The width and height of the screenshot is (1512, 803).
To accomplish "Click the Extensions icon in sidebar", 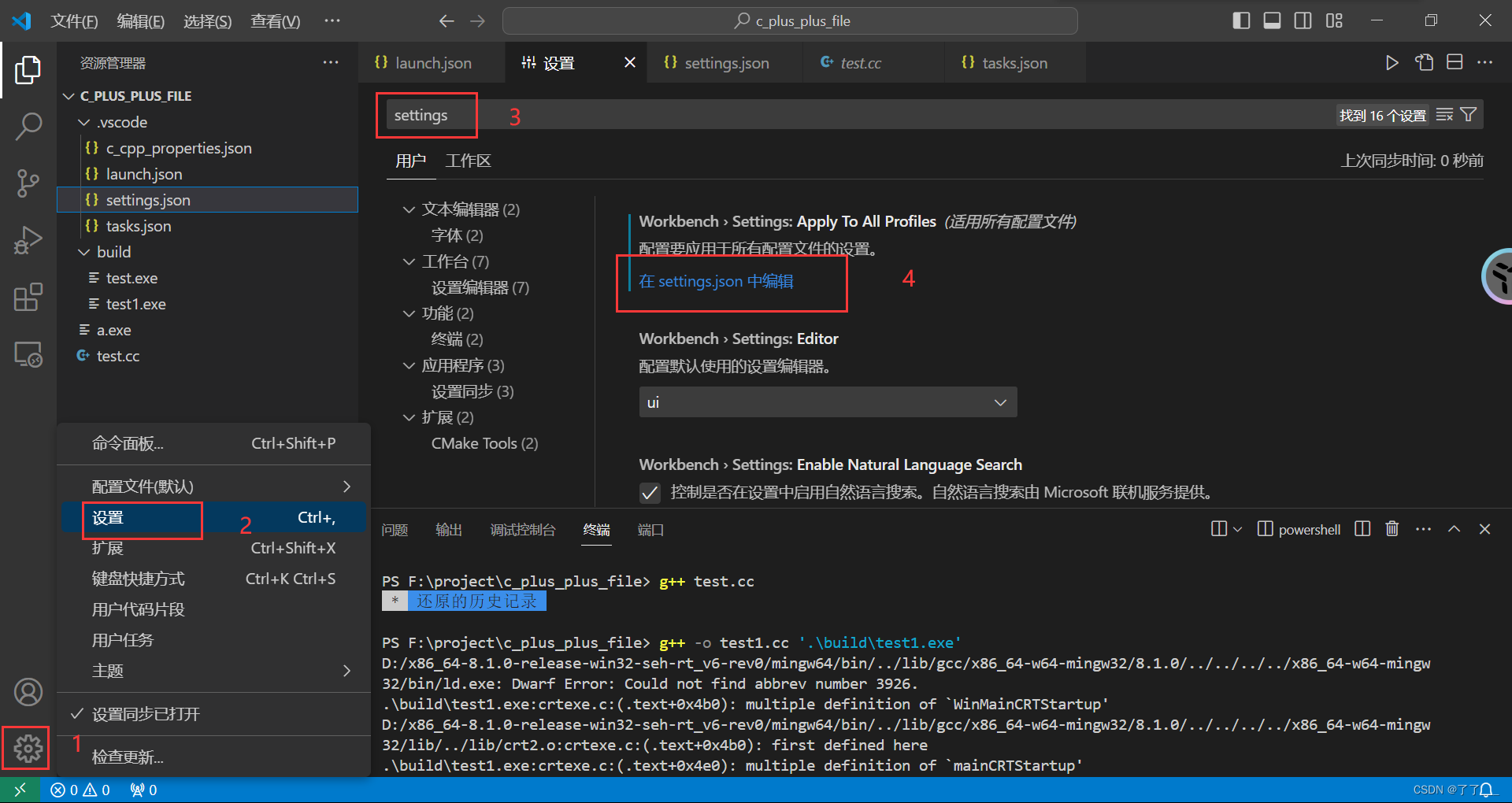I will coord(28,298).
